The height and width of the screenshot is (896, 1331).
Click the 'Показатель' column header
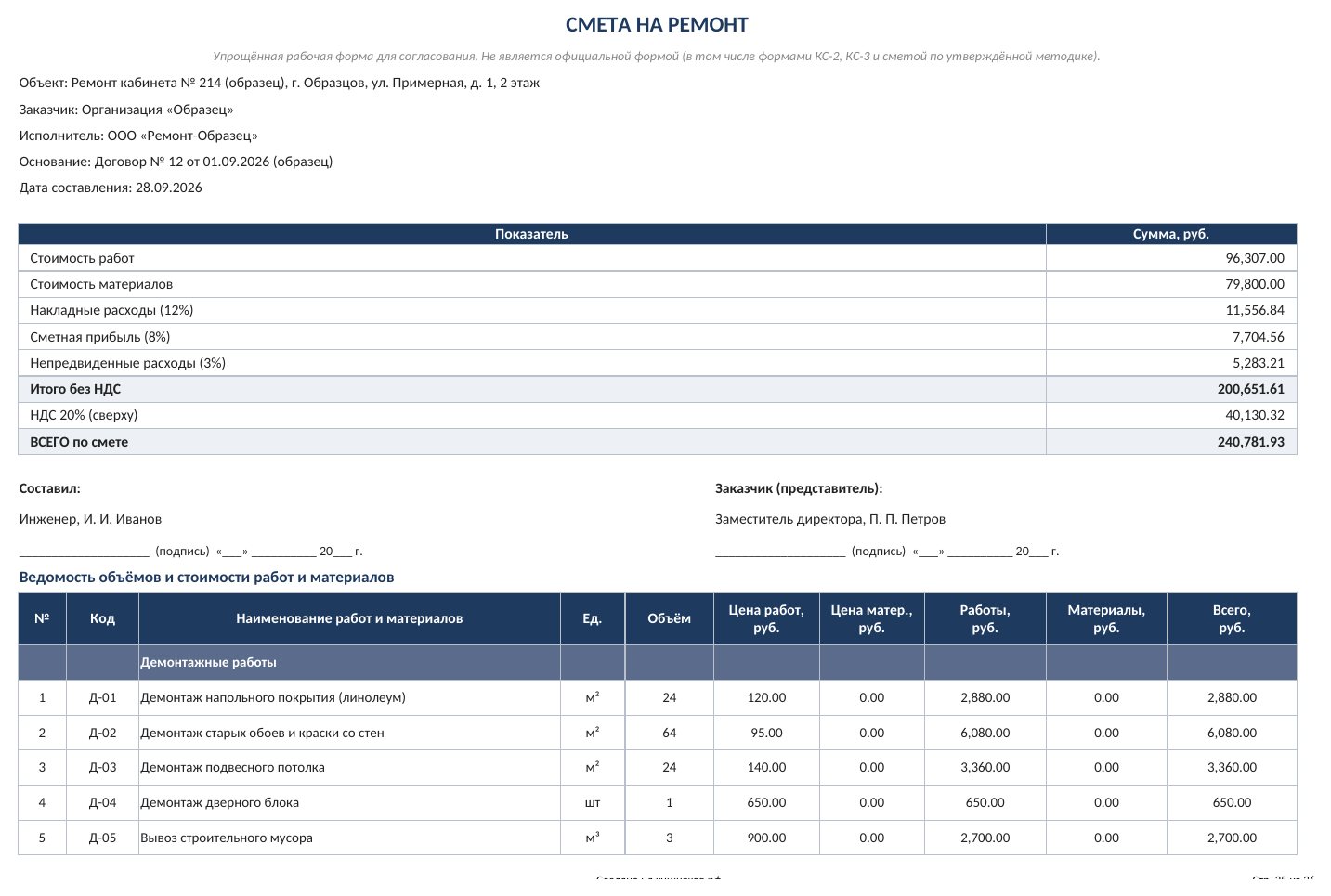point(531,234)
